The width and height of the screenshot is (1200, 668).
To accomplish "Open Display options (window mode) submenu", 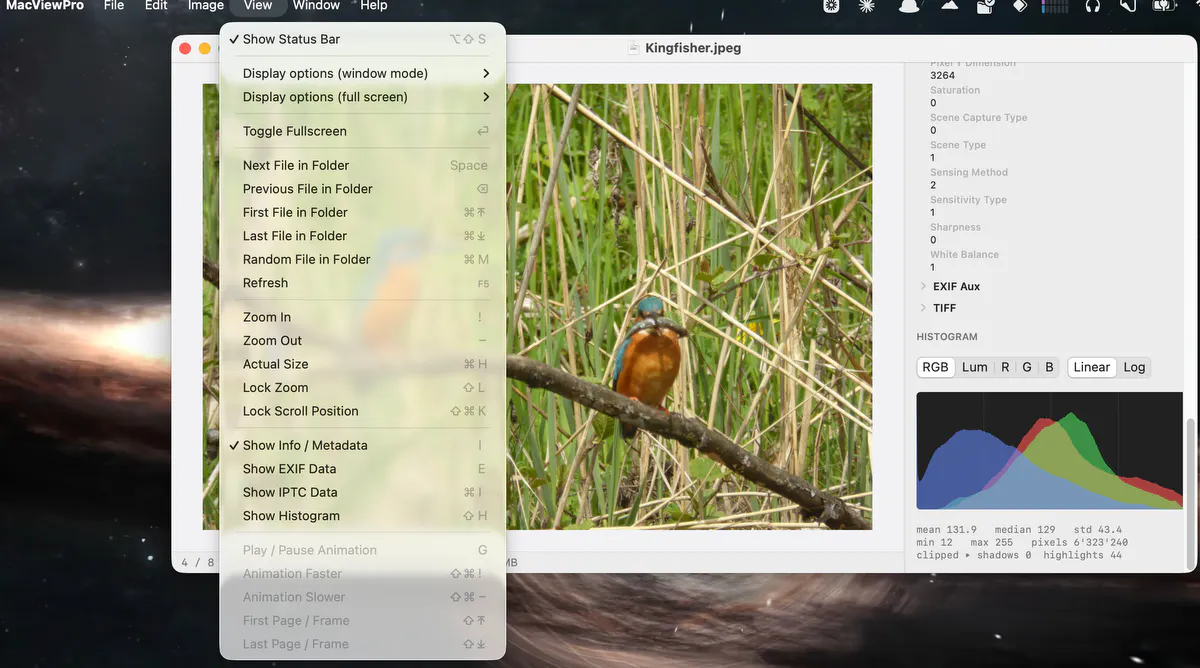I will 363,73.
